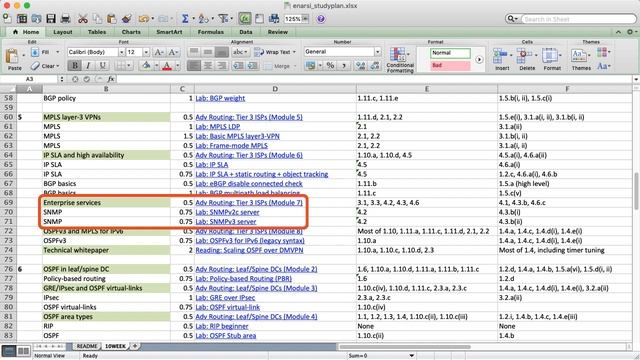Screen dimensions: 640x360
Task: Switch to the Tables ribbon tab
Action: [97, 32]
